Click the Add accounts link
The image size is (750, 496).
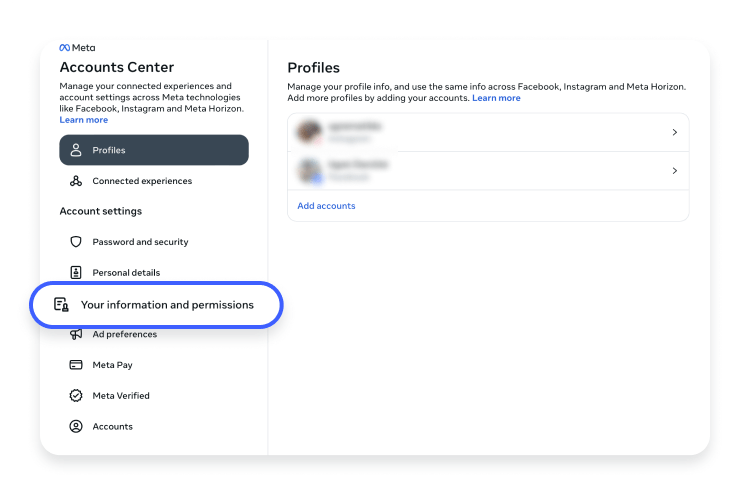[326, 206]
